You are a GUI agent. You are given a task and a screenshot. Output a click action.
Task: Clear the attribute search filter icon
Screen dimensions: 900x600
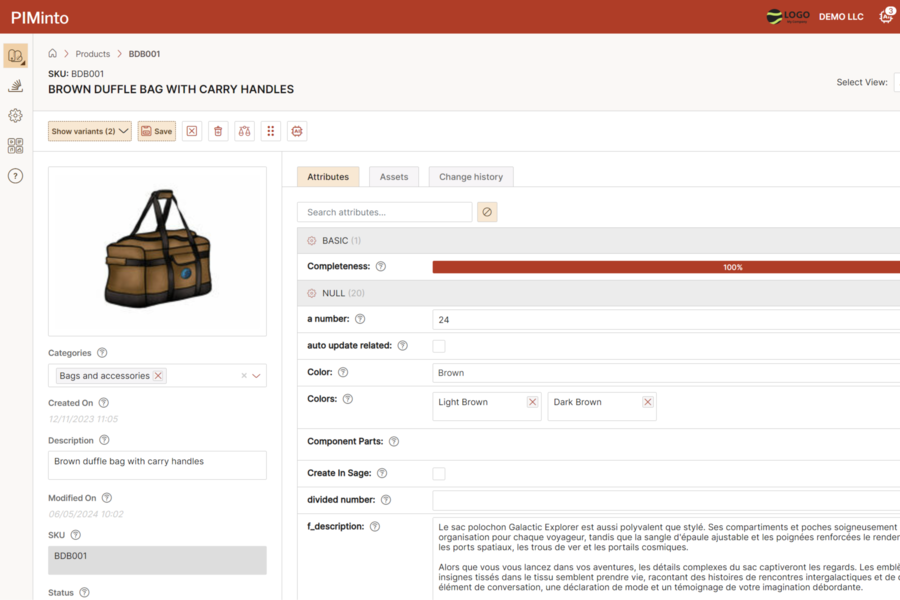point(487,212)
